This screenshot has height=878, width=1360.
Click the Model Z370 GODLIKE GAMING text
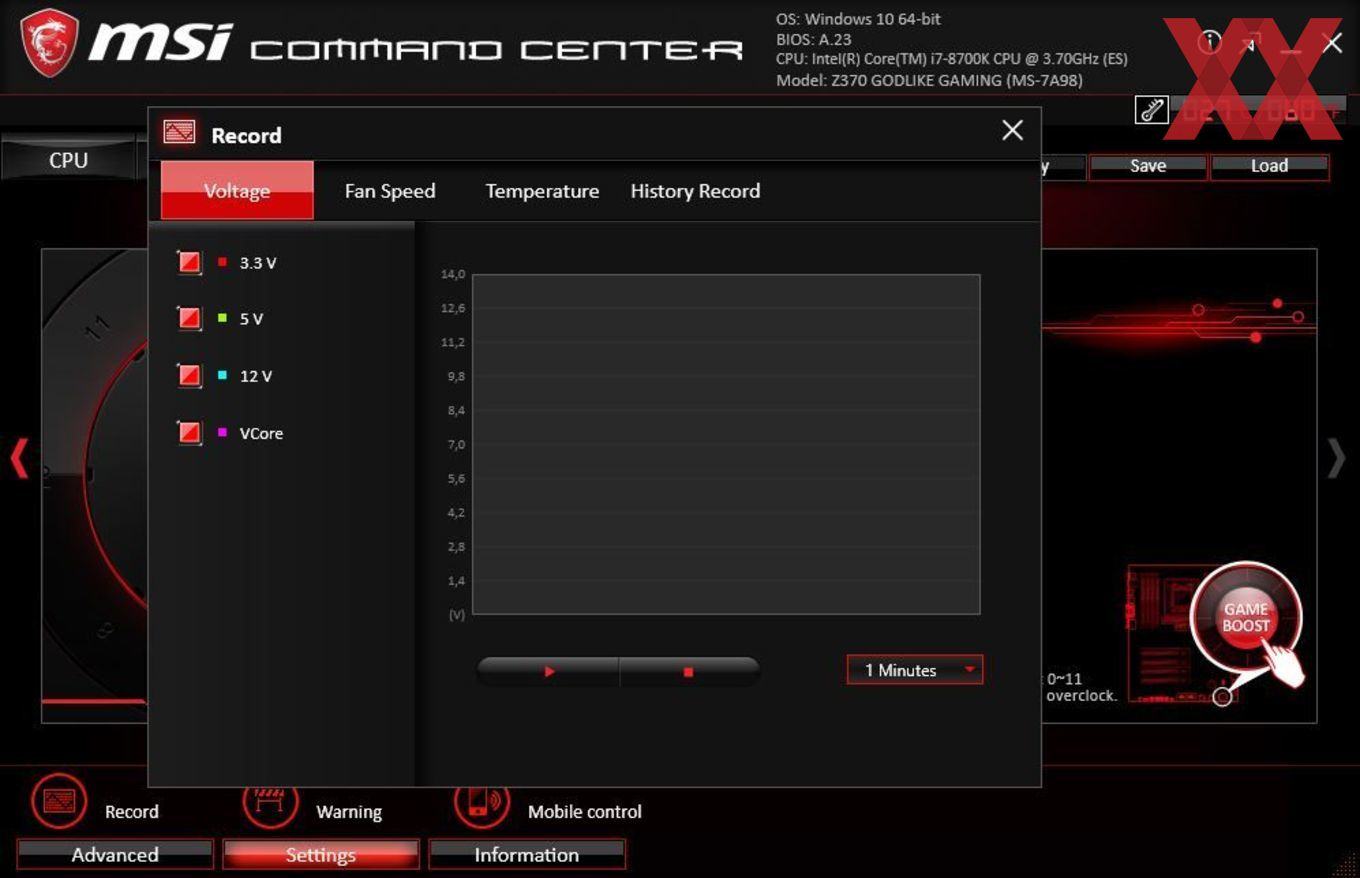click(929, 80)
